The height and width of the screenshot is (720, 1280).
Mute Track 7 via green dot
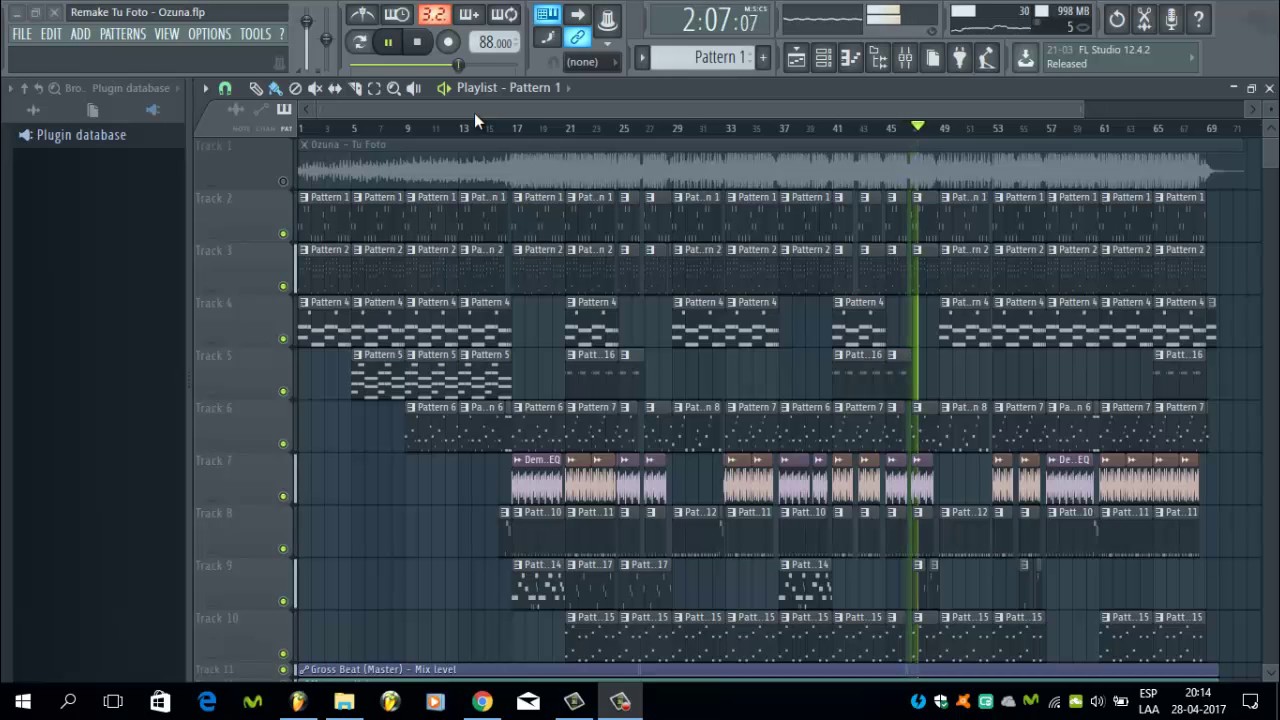coord(283,496)
